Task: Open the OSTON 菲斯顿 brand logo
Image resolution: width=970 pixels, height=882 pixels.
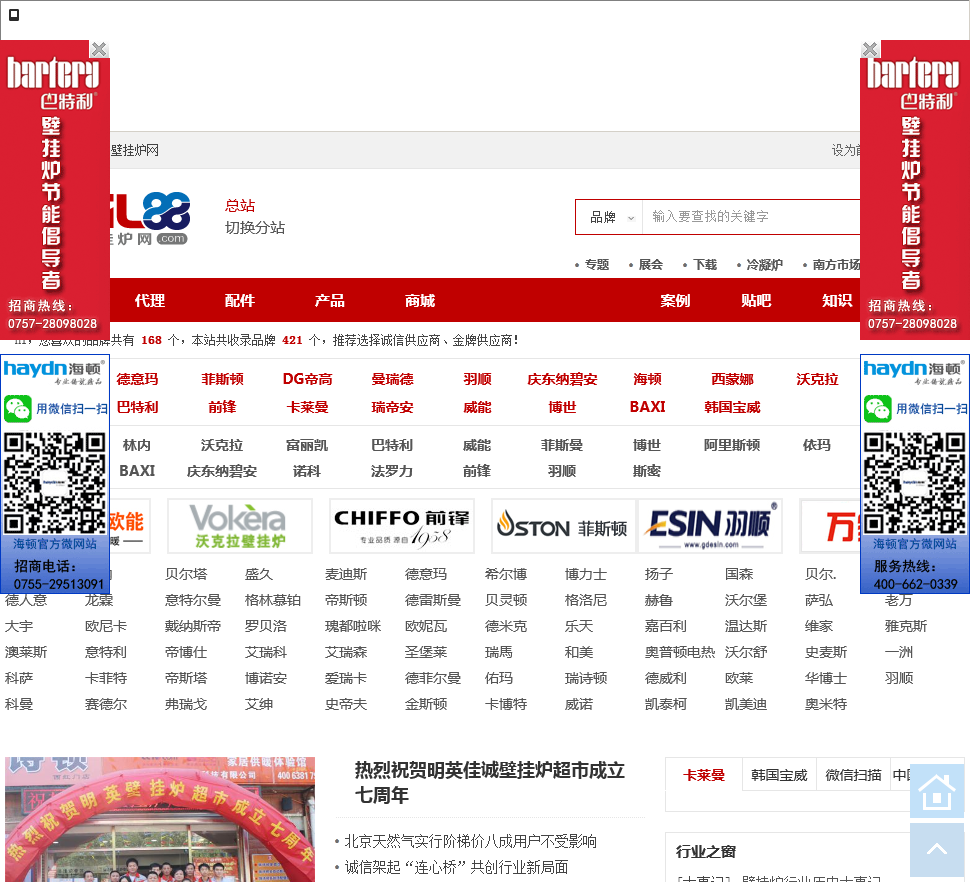Action: click(563, 526)
